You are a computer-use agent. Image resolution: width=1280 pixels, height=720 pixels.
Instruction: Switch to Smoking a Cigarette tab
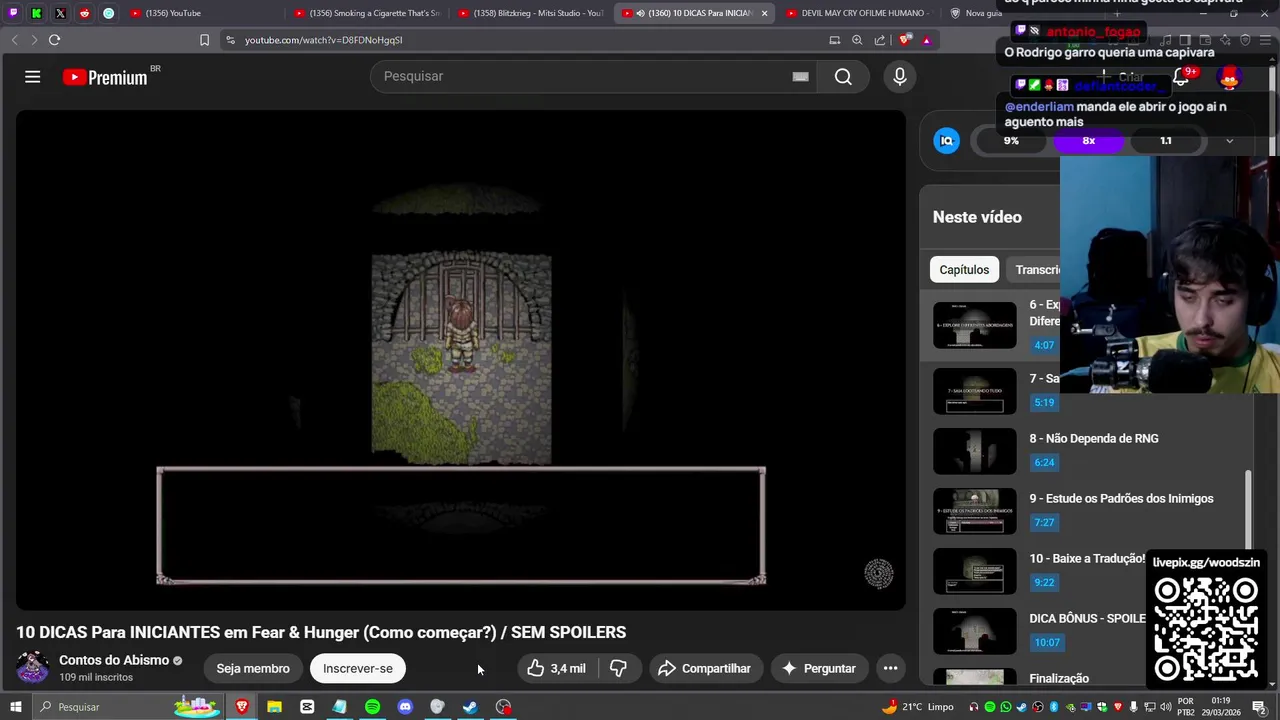pyautogui.click(x=368, y=13)
